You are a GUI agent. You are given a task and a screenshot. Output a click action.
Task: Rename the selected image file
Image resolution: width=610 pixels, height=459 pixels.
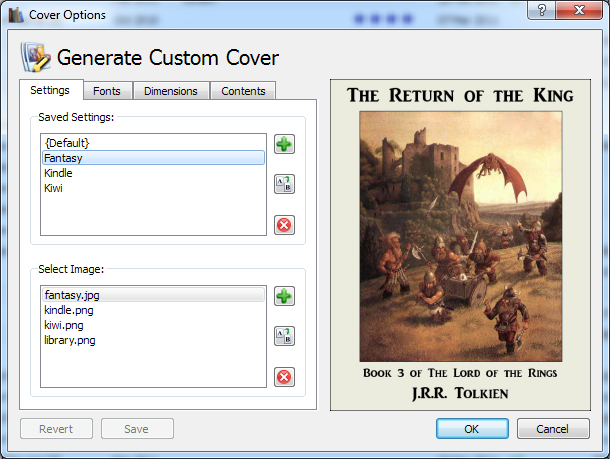(284, 336)
